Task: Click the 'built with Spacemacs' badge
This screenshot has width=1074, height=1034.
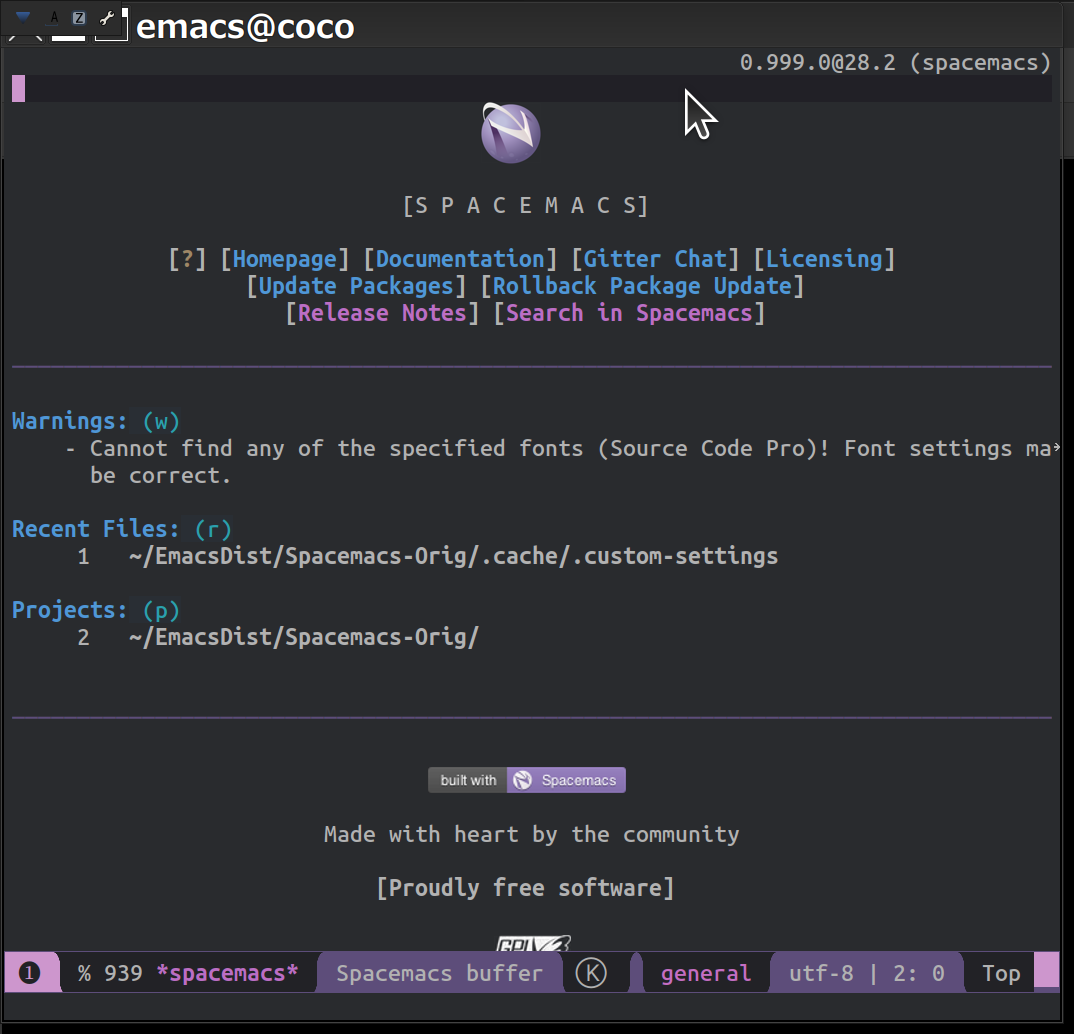Action: coord(527,780)
